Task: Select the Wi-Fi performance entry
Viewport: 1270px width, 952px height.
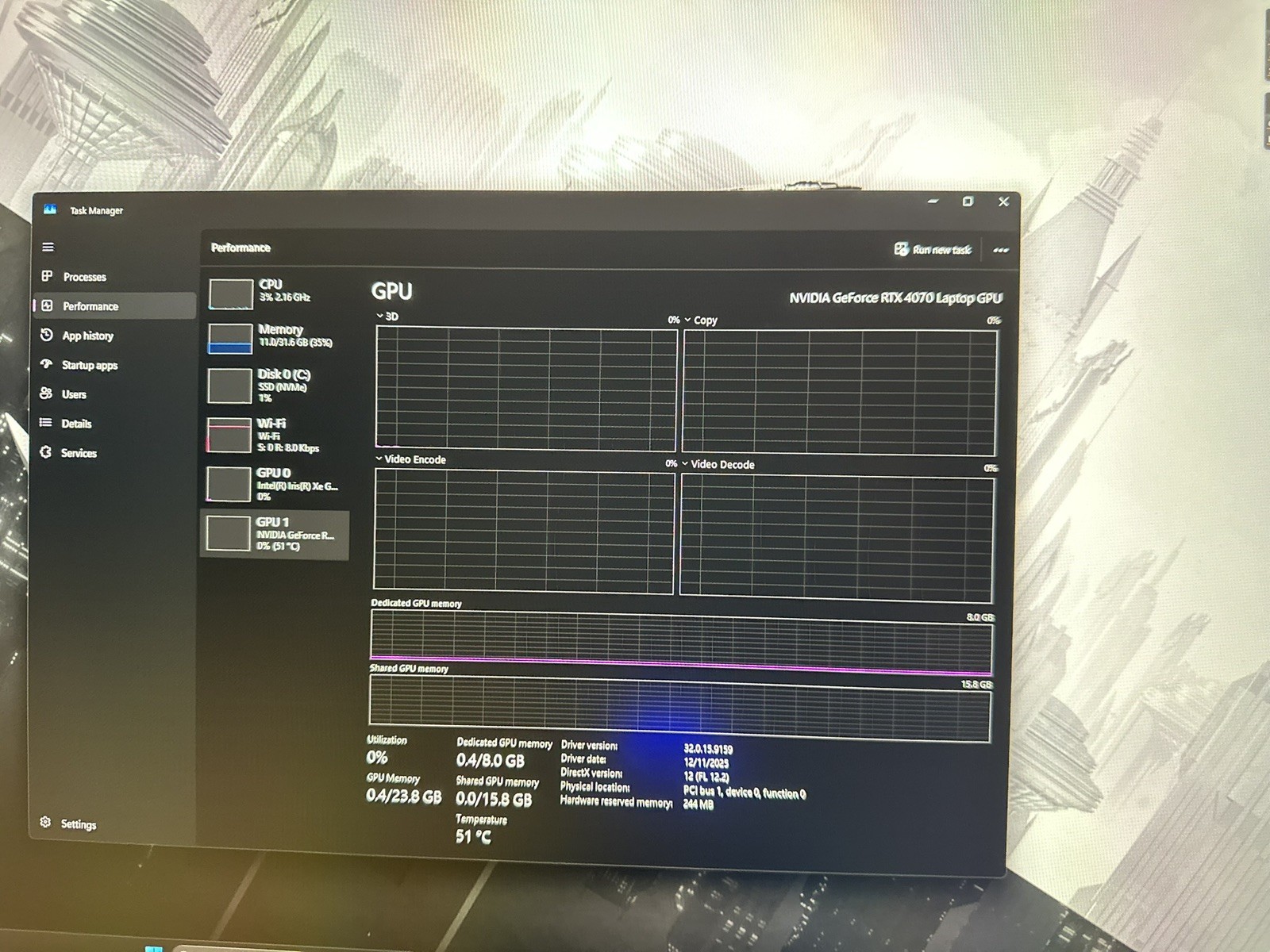Action: (275, 435)
